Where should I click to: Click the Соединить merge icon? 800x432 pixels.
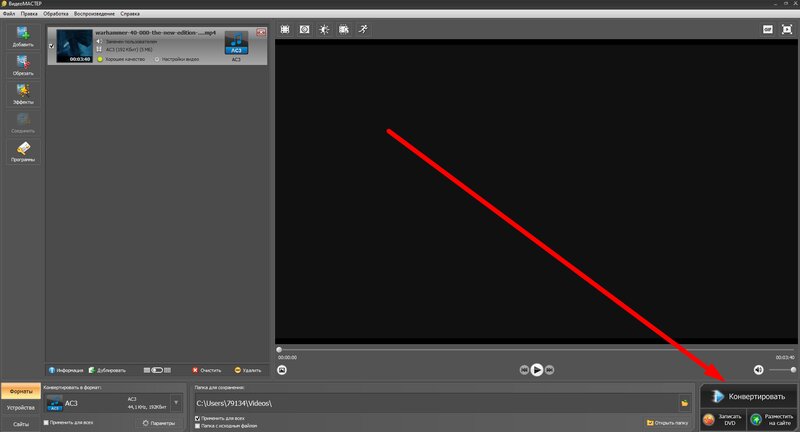click(22, 123)
